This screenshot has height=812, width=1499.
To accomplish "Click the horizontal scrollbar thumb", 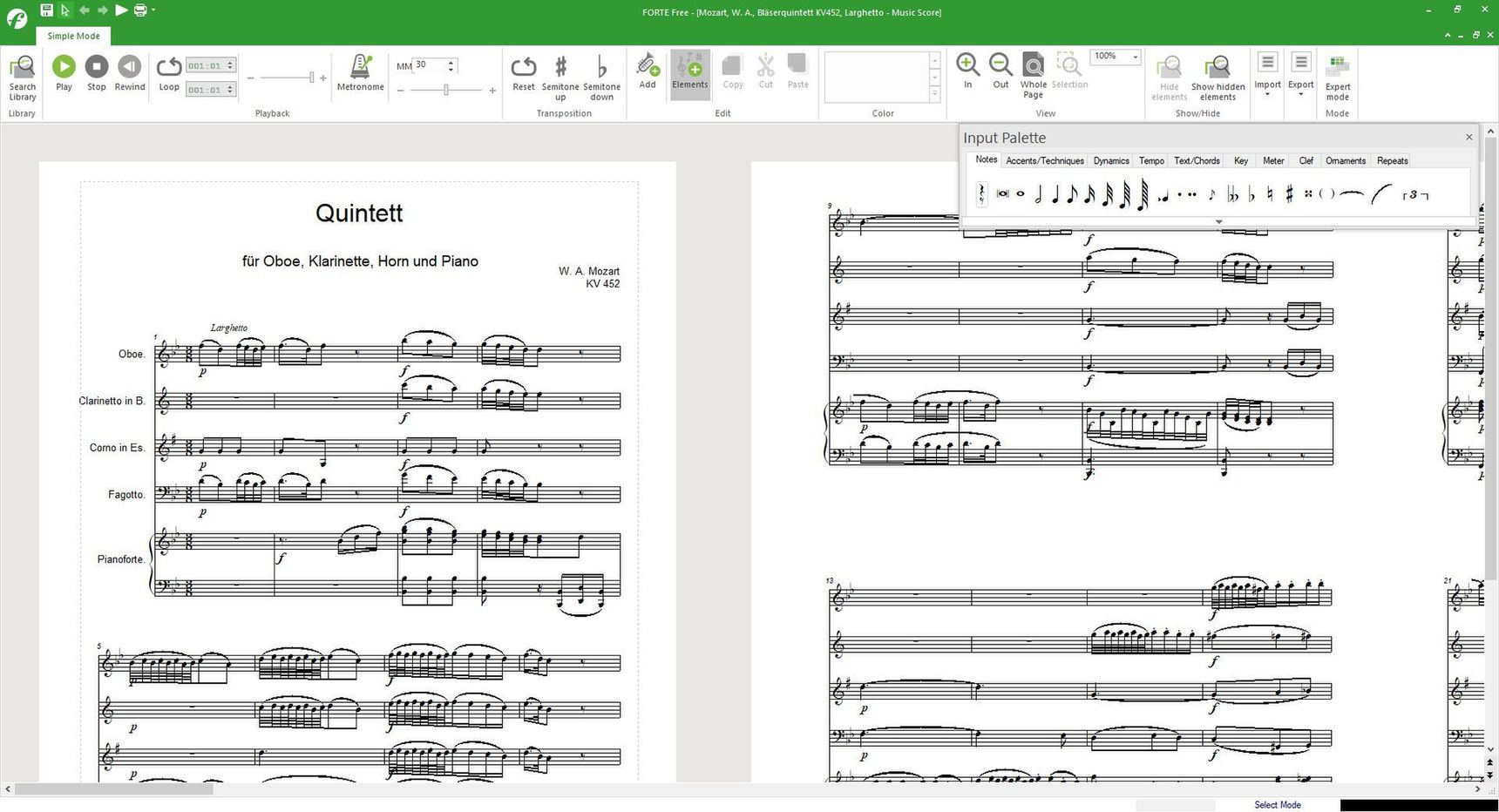I will point(114,788).
